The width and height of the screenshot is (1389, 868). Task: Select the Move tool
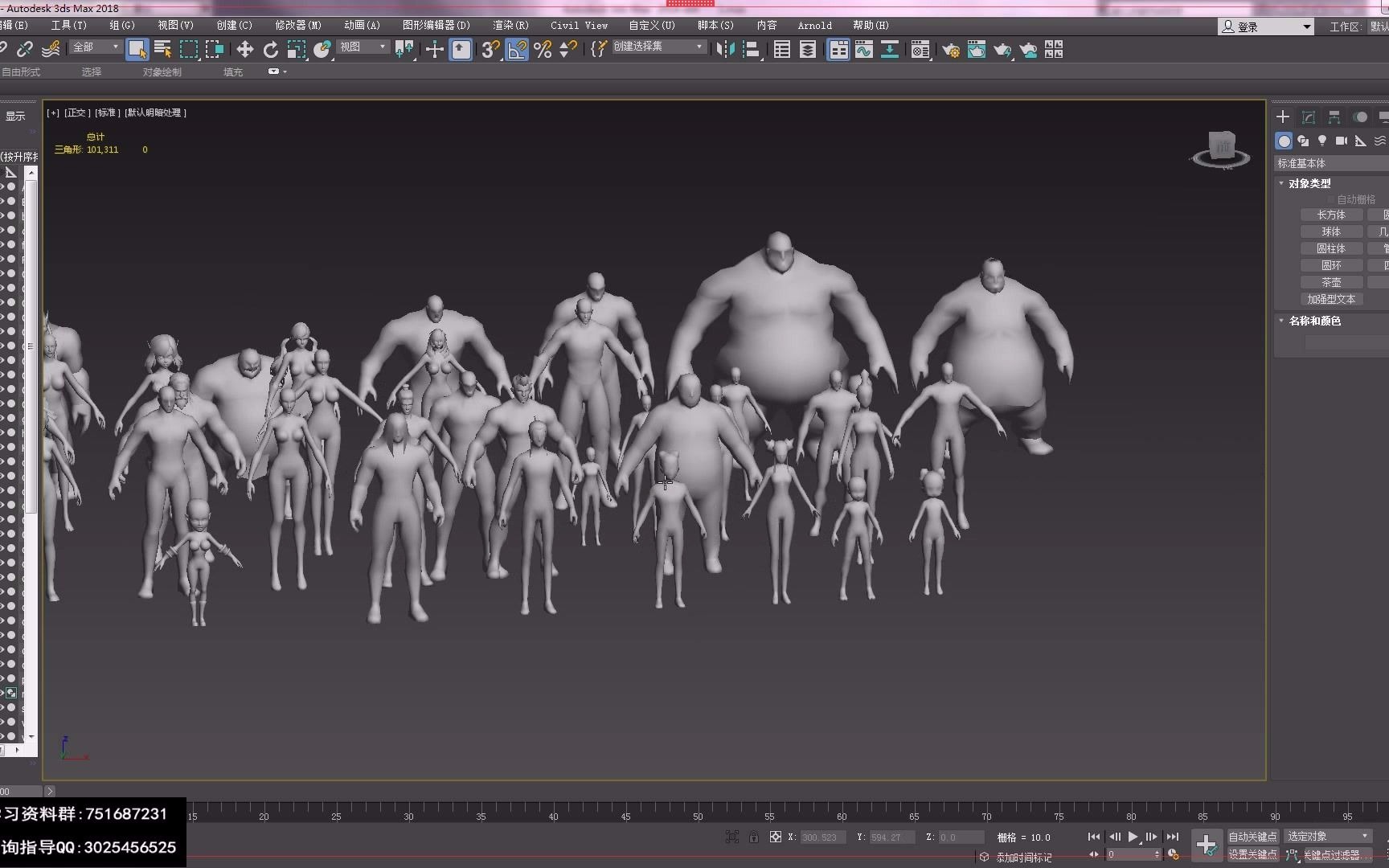(x=246, y=50)
